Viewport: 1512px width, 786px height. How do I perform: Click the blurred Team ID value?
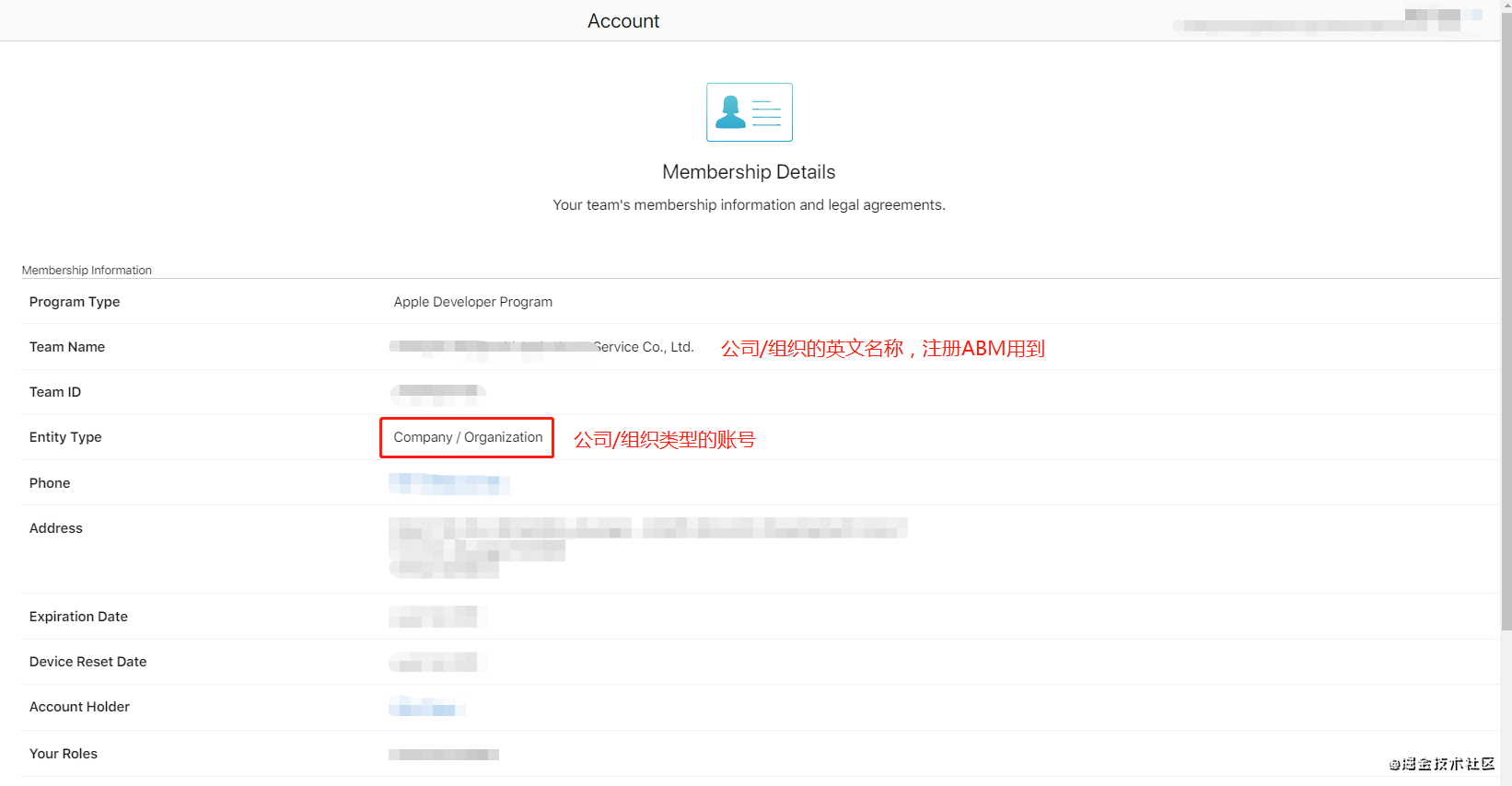coord(438,394)
